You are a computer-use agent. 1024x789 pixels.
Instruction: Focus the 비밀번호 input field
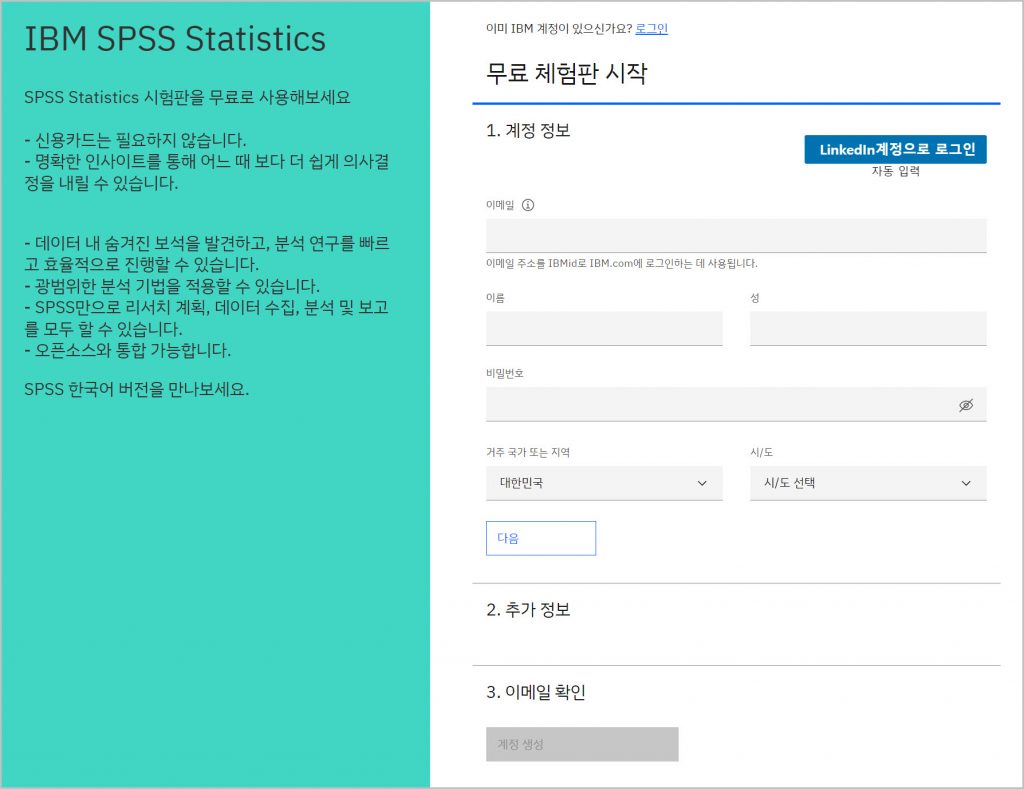736,404
